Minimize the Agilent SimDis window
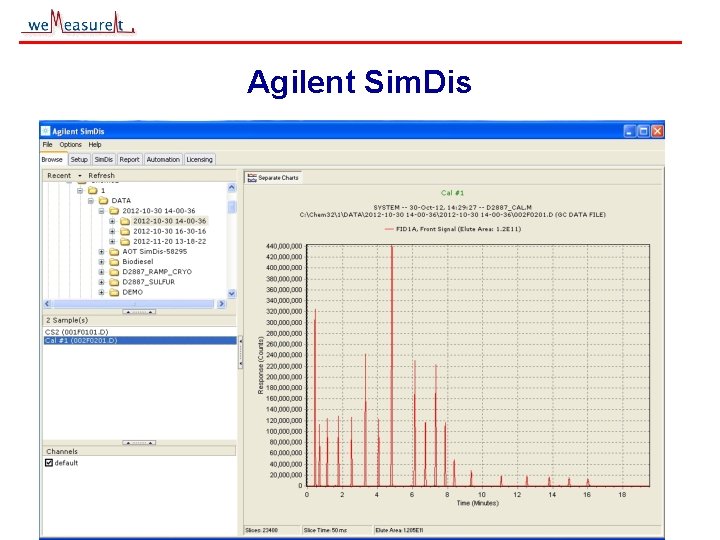The width and height of the screenshot is (720, 540). (x=630, y=131)
